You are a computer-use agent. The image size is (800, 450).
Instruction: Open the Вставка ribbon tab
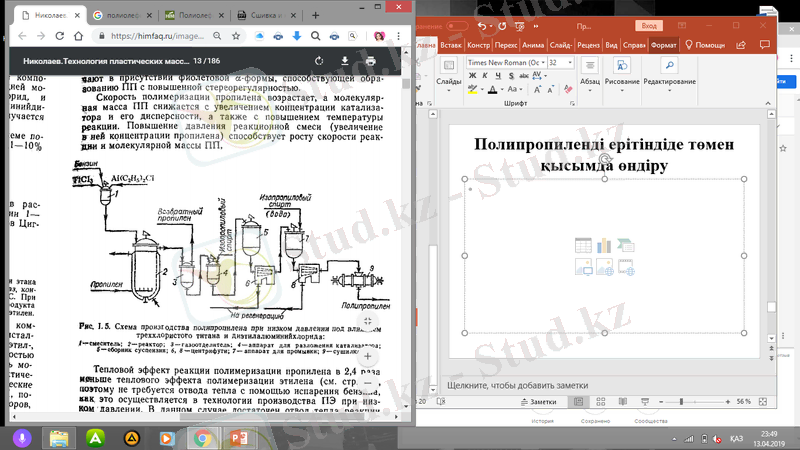pos(451,45)
